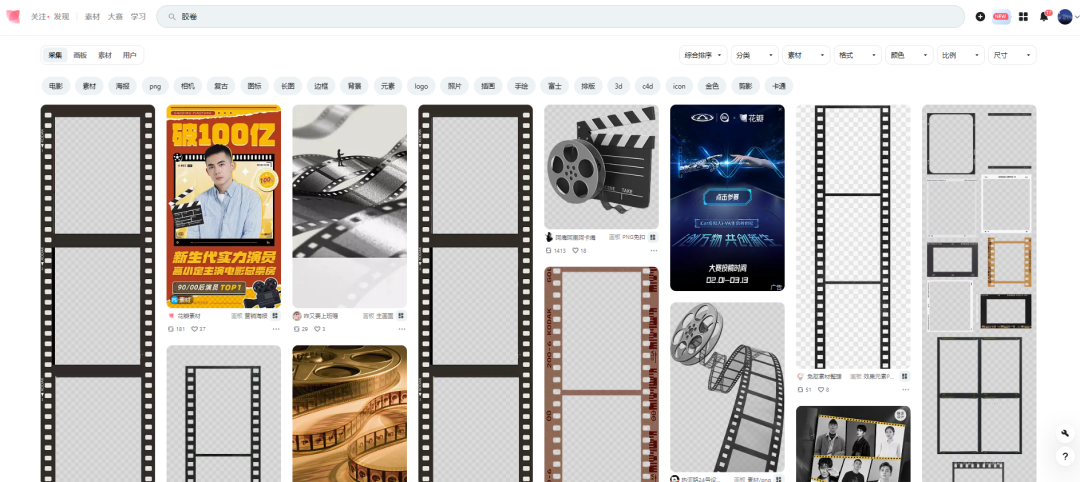
Task: Click the Huaban pink logo
Action: (13, 17)
